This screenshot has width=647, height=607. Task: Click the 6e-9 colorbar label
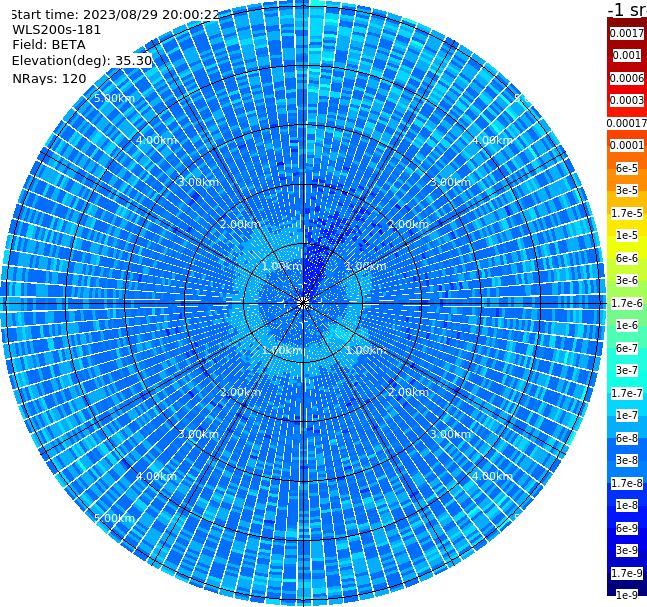pyautogui.click(x=626, y=528)
